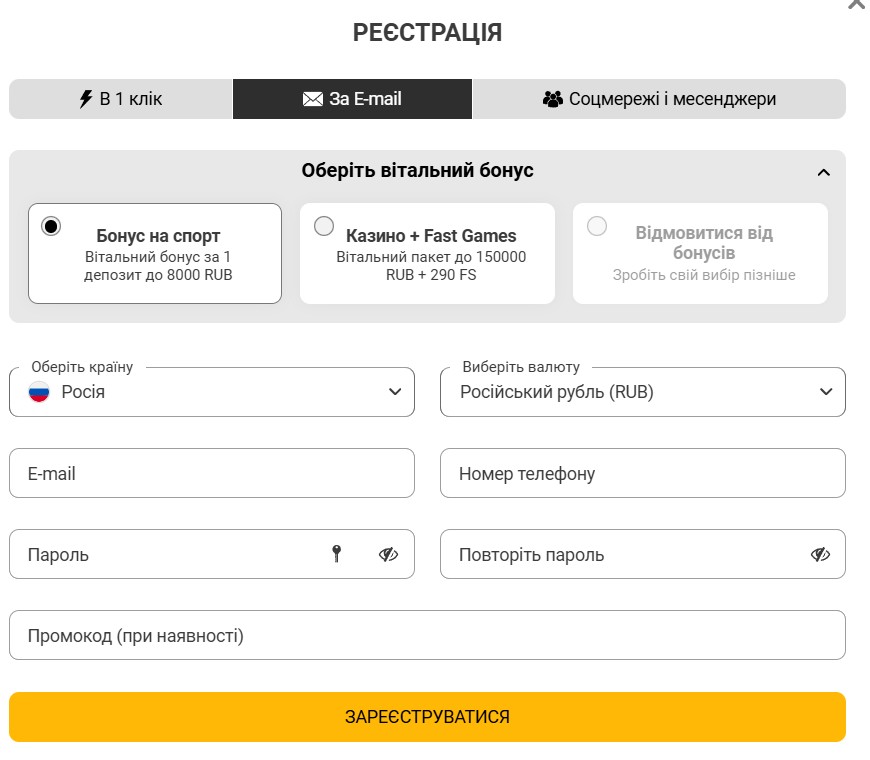Click the envelope icon in E-mail tab

(x=313, y=99)
